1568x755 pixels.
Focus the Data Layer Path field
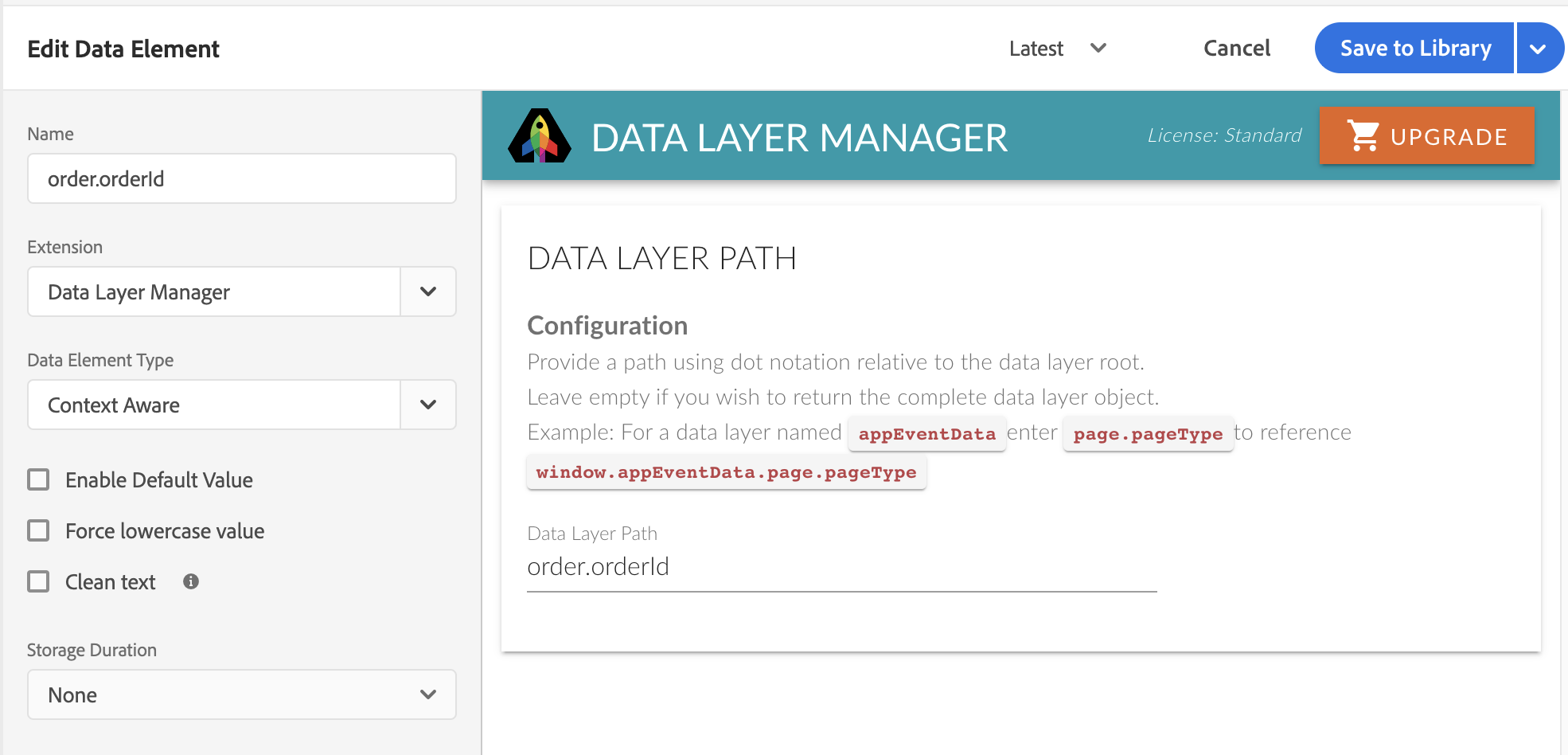[x=841, y=567]
